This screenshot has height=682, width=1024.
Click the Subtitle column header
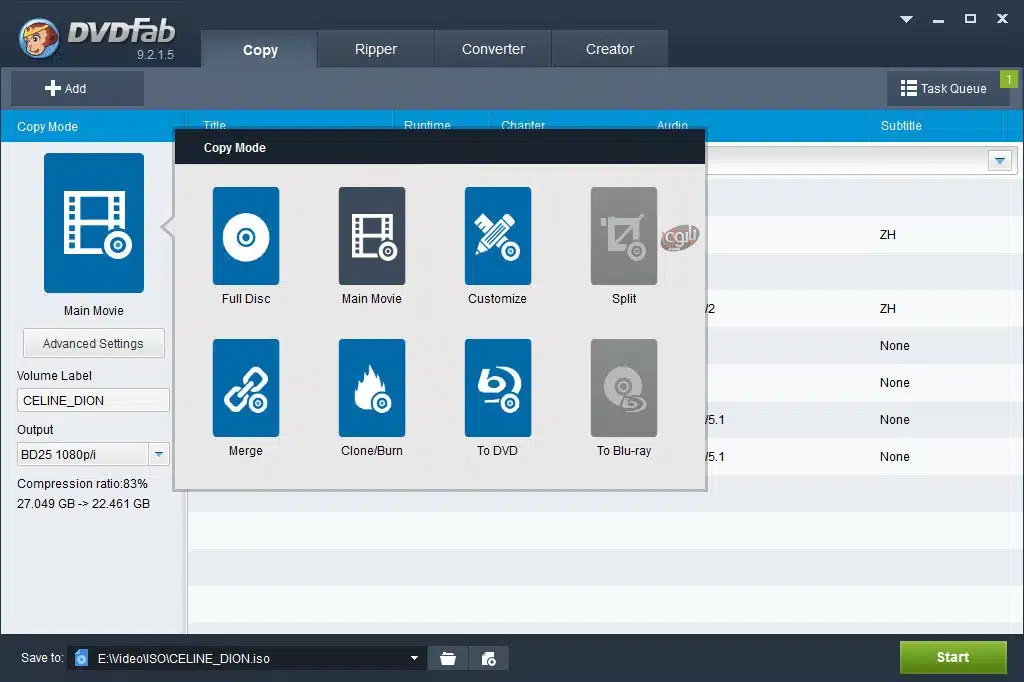click(901, 125)
